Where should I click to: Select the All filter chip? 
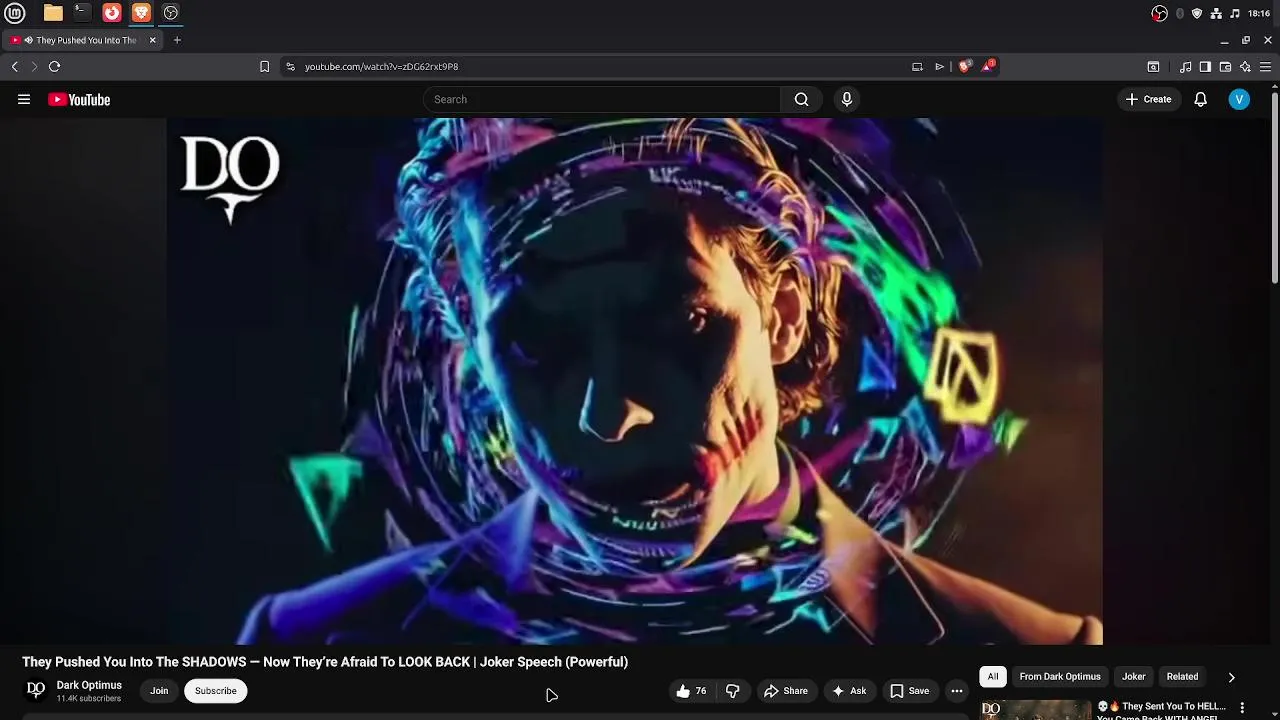tap(993, 677)
